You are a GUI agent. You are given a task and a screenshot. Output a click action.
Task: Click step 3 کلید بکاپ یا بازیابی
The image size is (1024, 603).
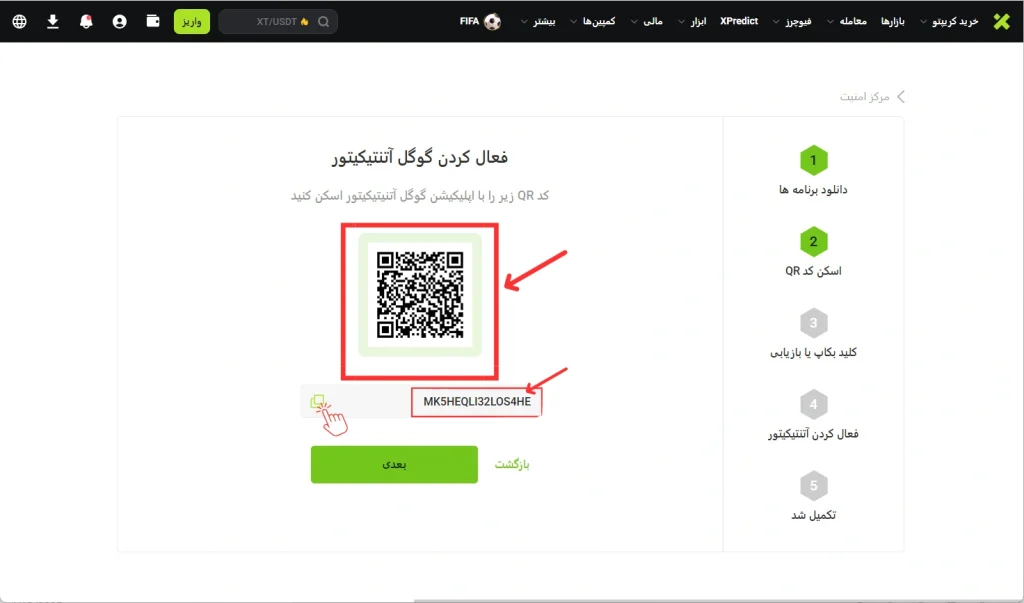(813, 335)
